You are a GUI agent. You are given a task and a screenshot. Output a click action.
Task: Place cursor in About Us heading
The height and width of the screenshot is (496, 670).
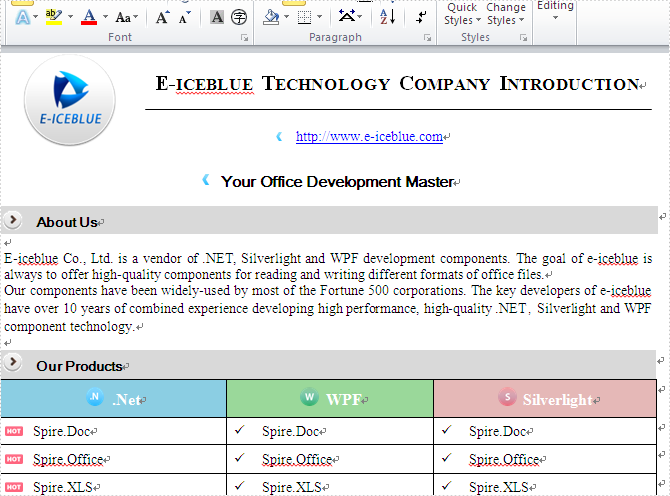[x=67, y=222]
